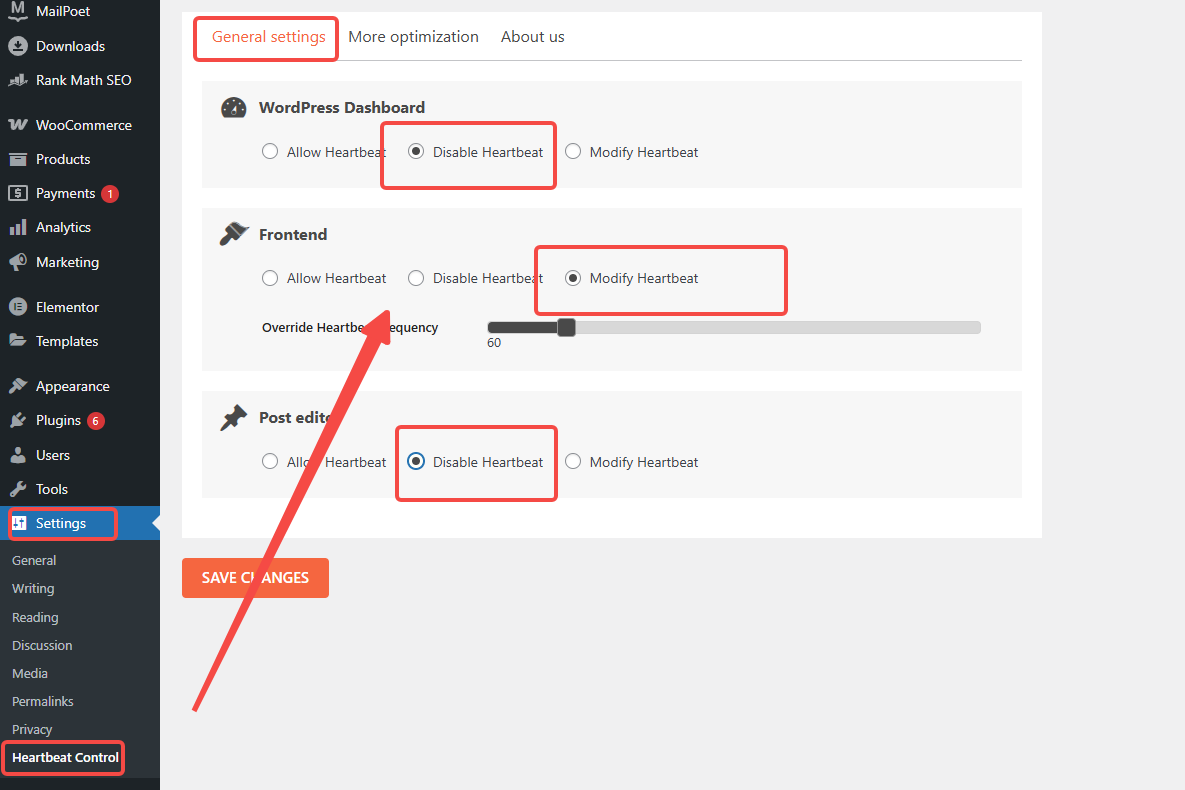Select Modify Heartbeat for WordPress Dashboard
The width and height of the screenshot is (1185, 790).
(573, 151)
